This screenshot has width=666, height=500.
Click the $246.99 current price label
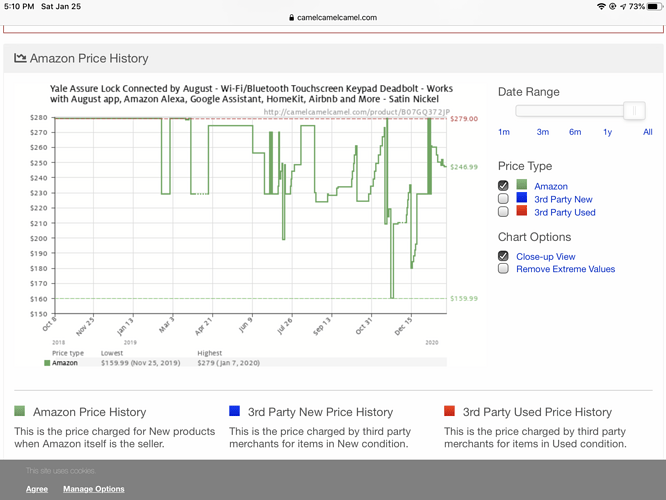tap(464, 167)
